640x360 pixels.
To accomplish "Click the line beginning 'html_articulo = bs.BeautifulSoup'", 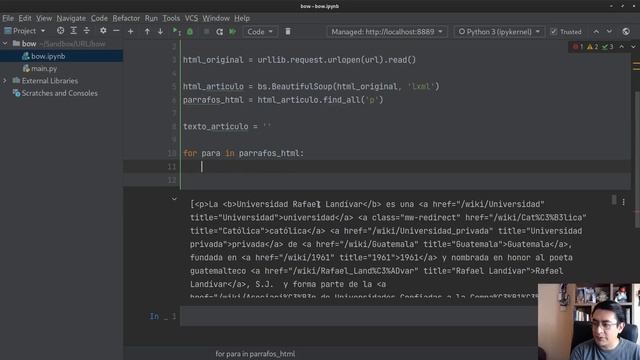I will [x=311, y=87].
